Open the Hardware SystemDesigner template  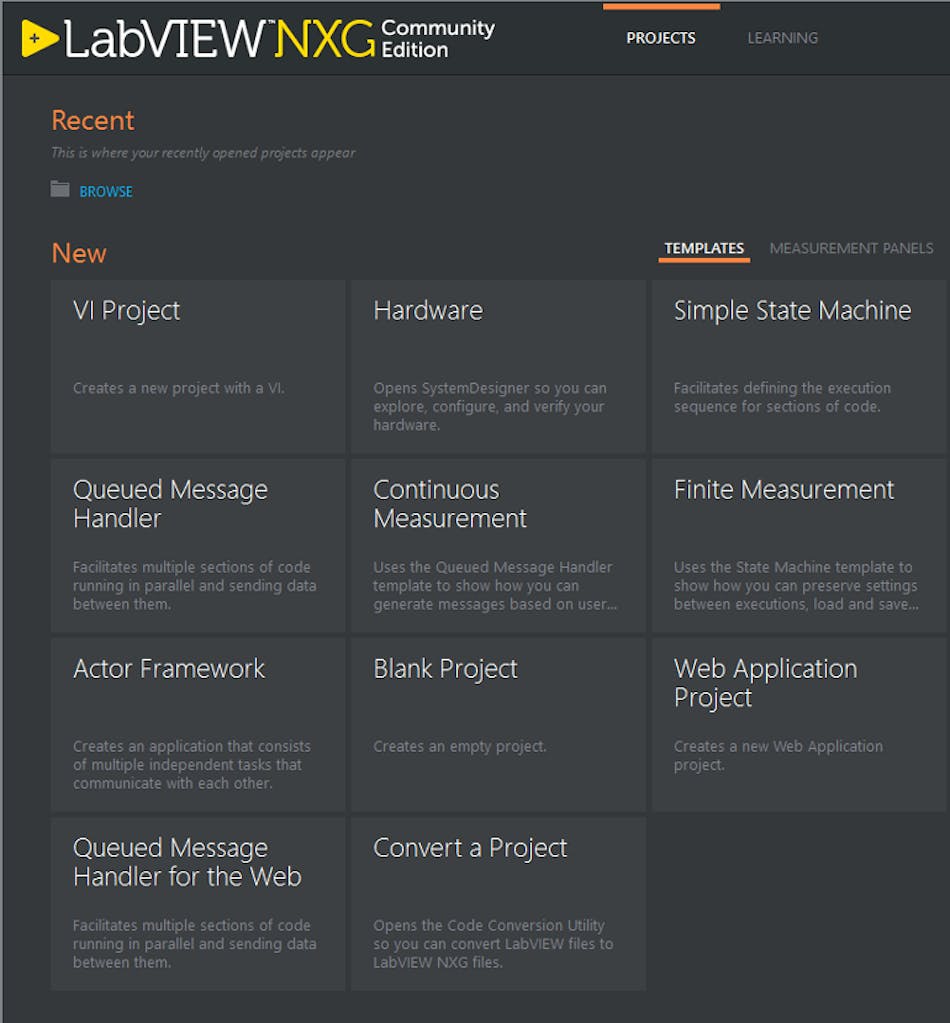[x=498, y=366]
